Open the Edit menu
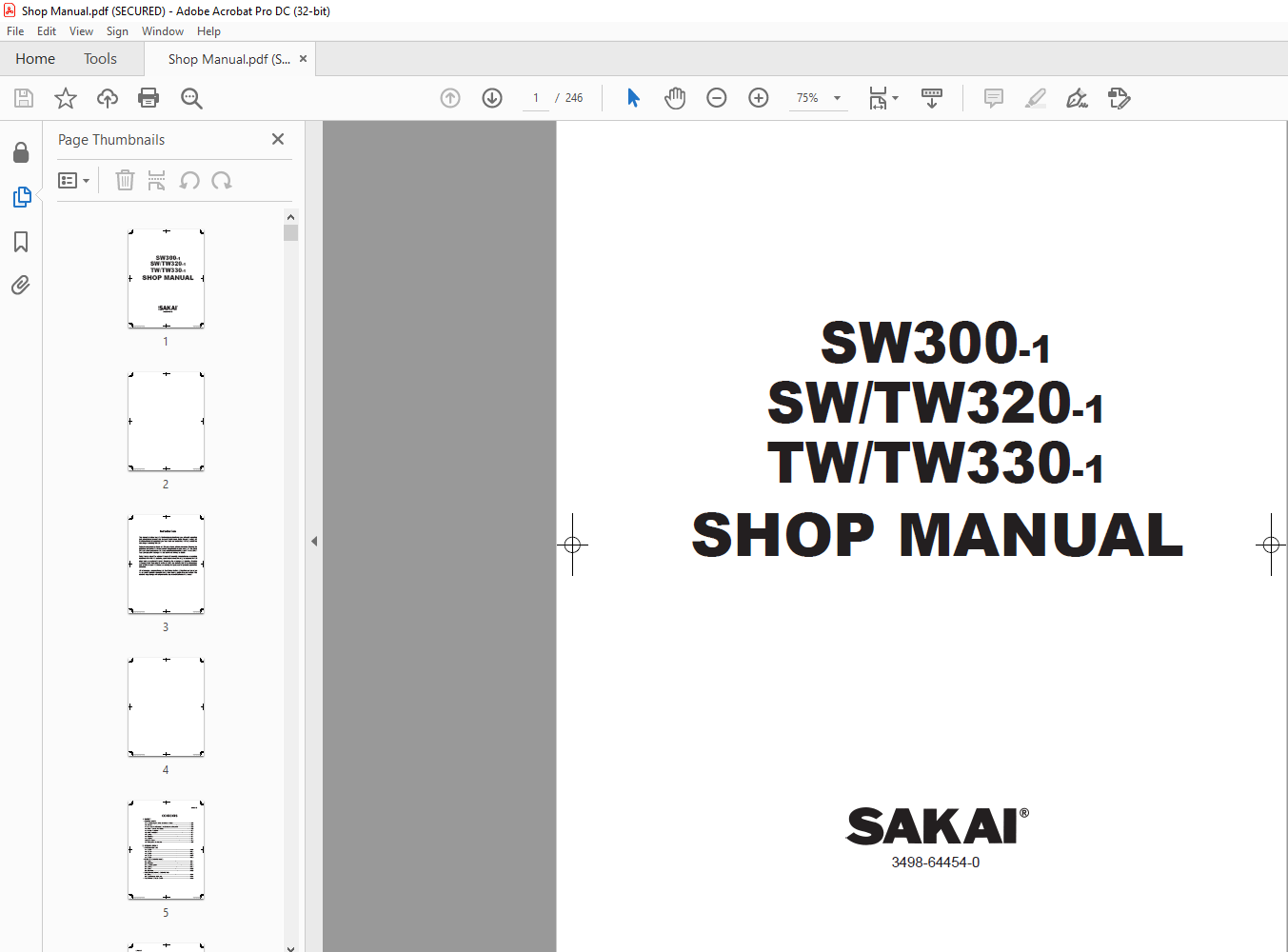Image resolution: width=1288 pixels, height=952 pixels. [x=47, y=31]
